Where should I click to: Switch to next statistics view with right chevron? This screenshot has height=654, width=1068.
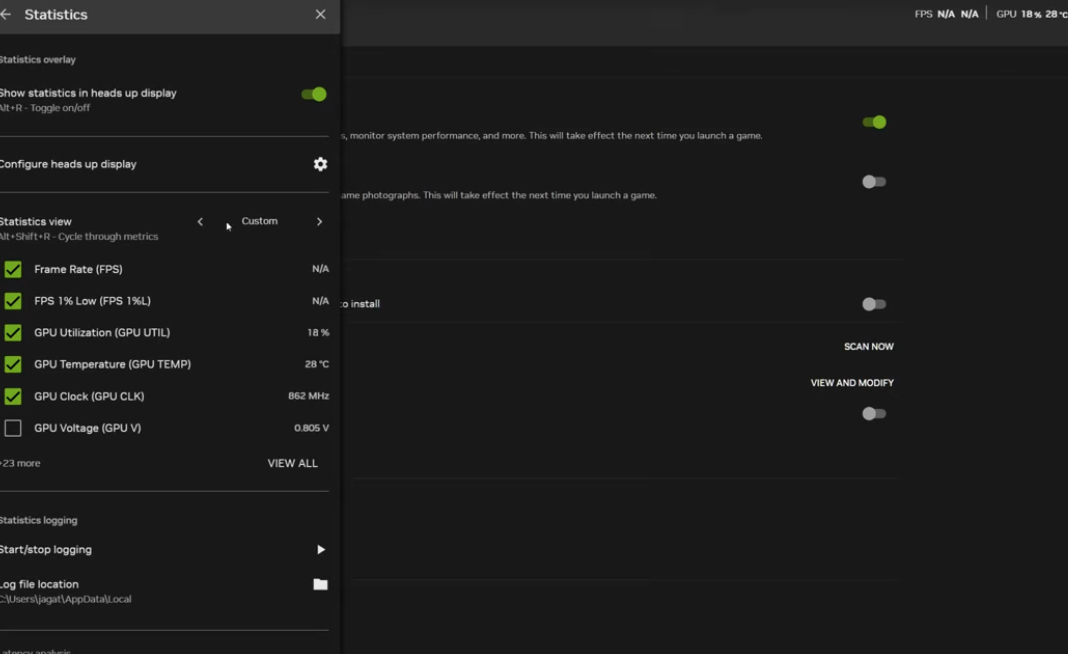(319, 222)
